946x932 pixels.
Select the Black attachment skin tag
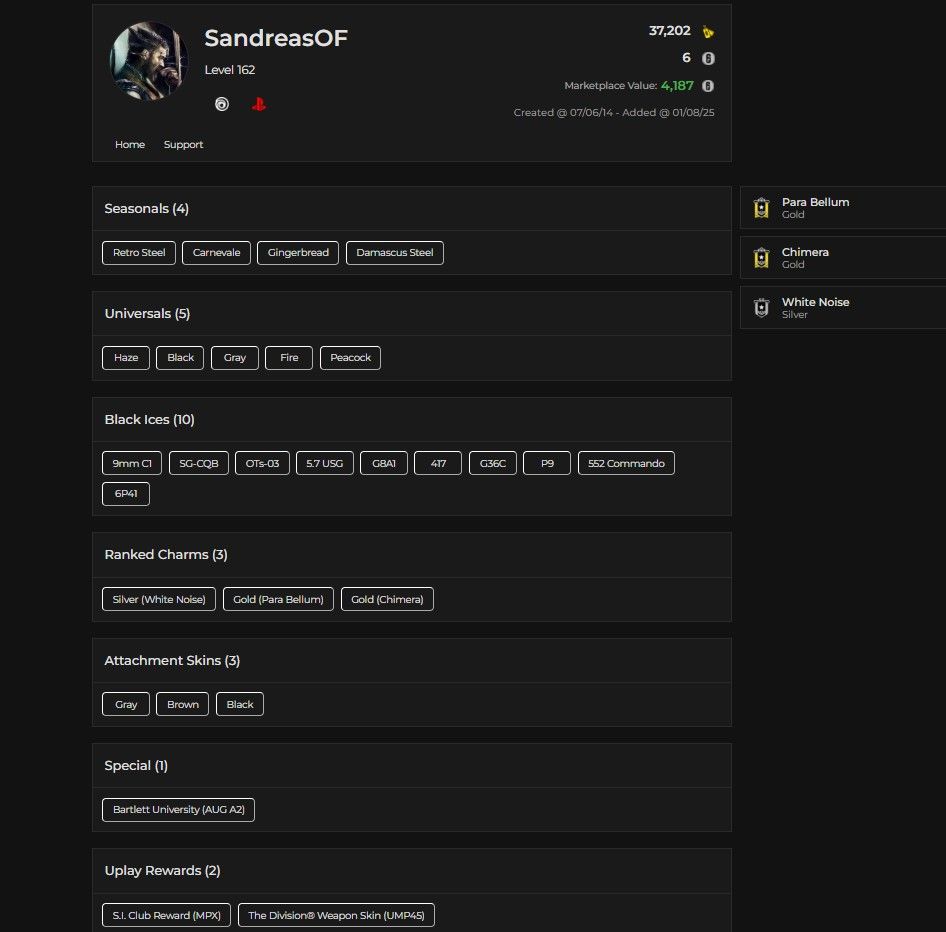tap(240, 704)
